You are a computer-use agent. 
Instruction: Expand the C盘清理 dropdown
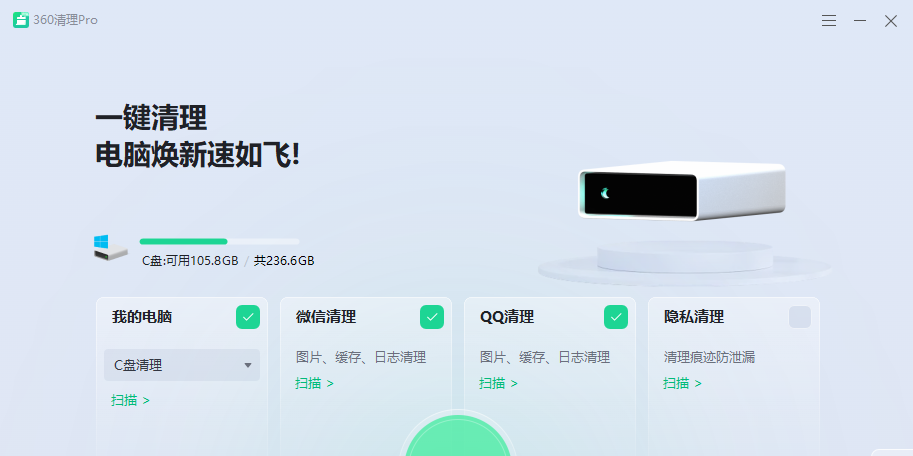(x=182, y=365)
